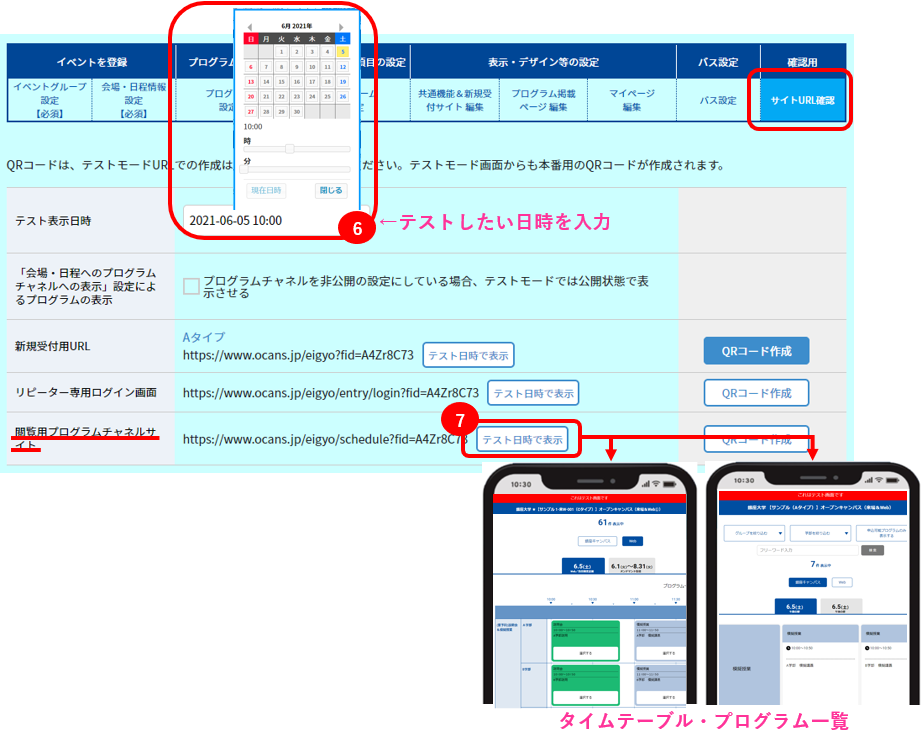924x731 pixels.
Task: Select June 6 in the calendar
Action: click(251, 67)
